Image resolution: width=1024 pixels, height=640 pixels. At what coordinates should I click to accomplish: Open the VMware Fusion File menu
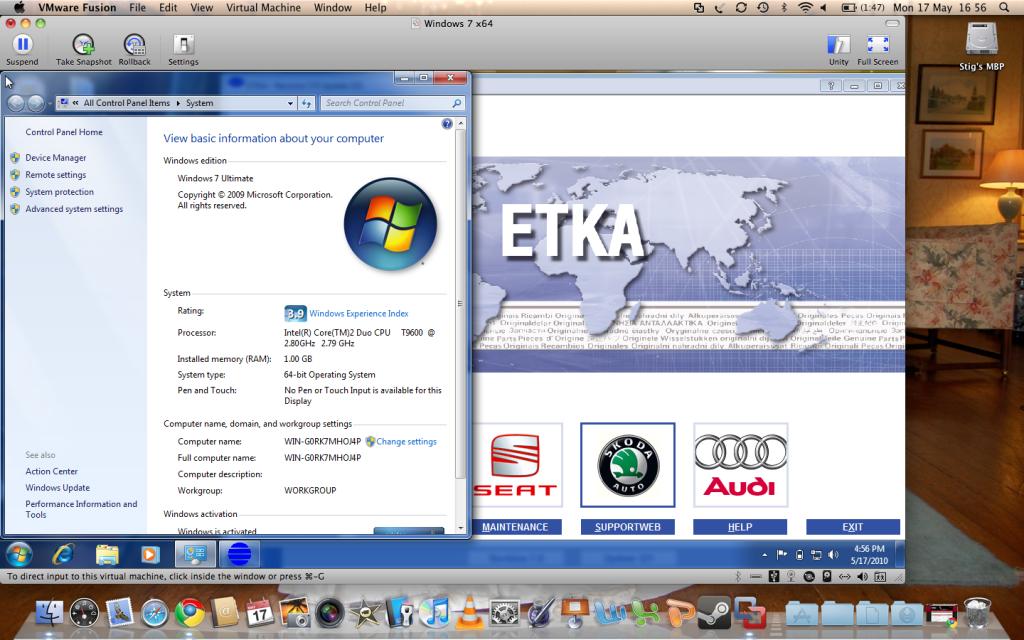click(137, 8)
